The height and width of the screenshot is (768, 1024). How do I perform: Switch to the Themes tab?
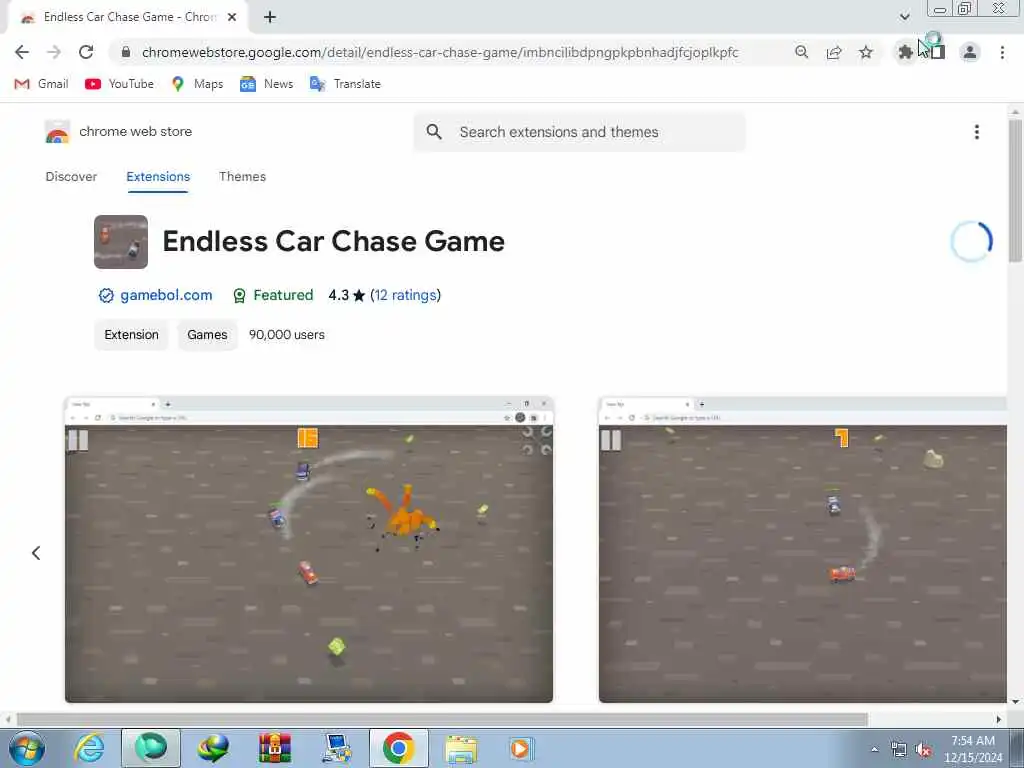tap(242, 176)
